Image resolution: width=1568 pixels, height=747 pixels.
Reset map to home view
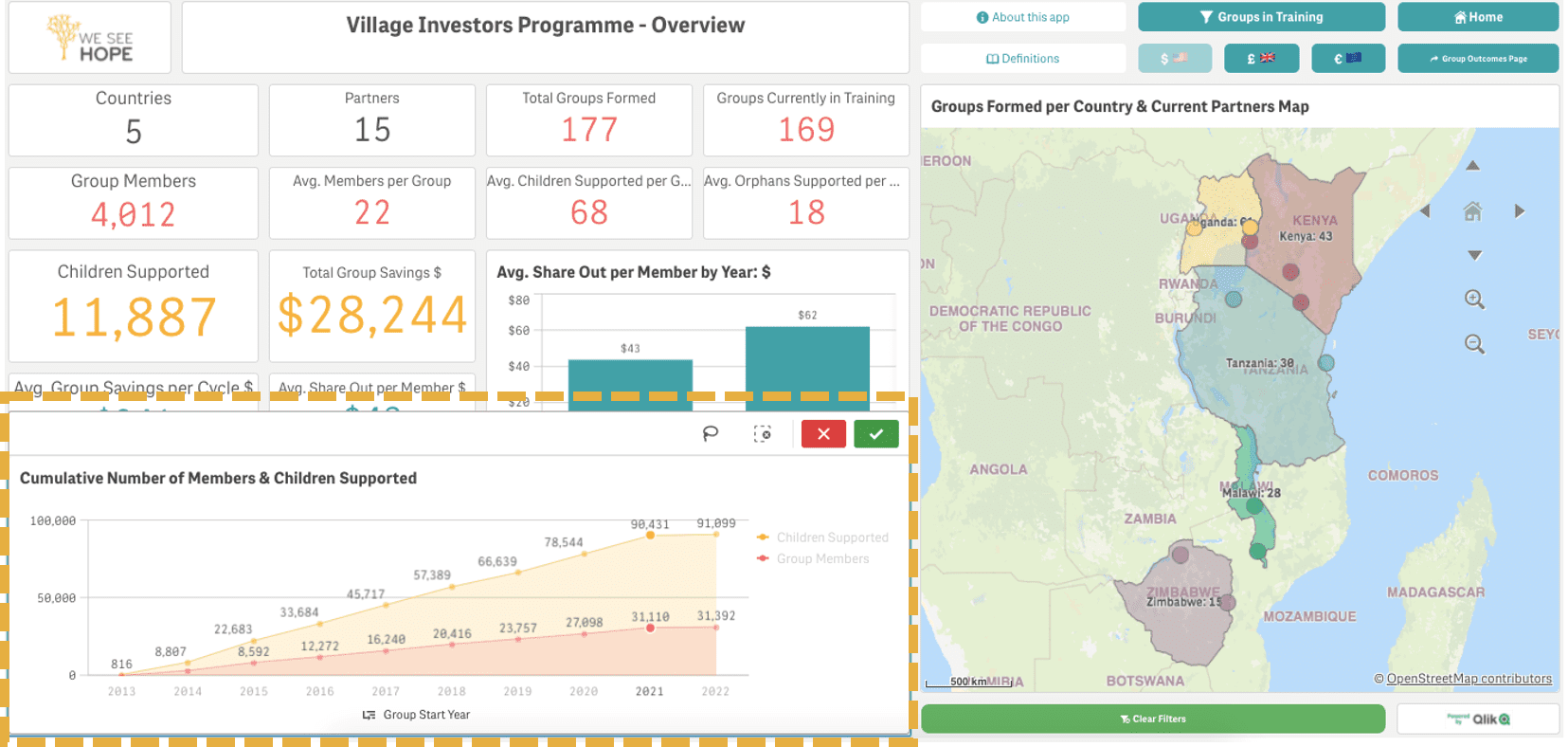point(1472,210)
